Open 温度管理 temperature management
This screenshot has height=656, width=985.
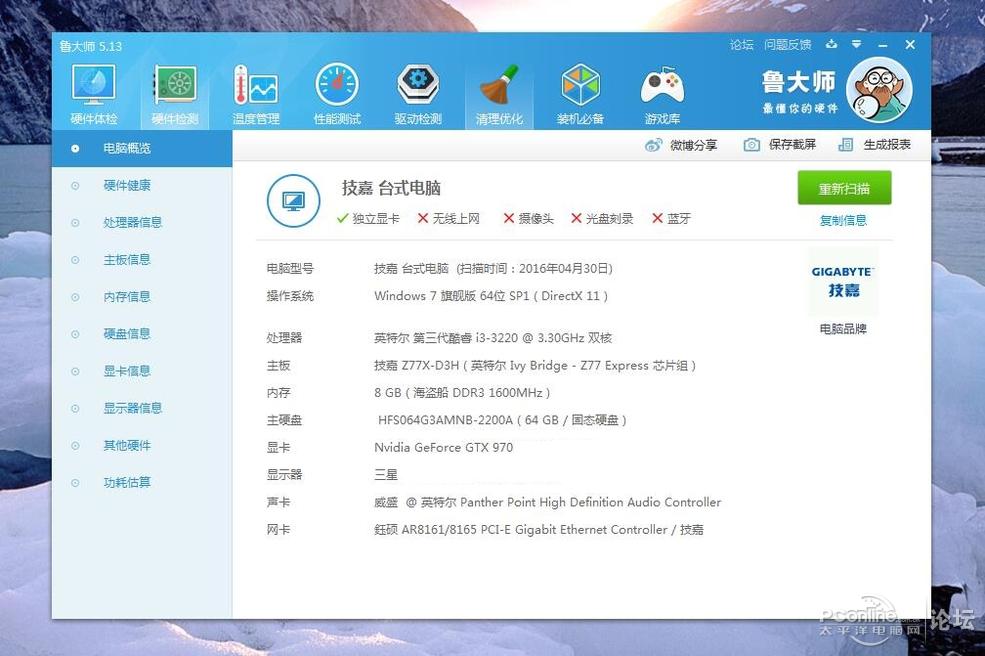(x=256, y=94)
